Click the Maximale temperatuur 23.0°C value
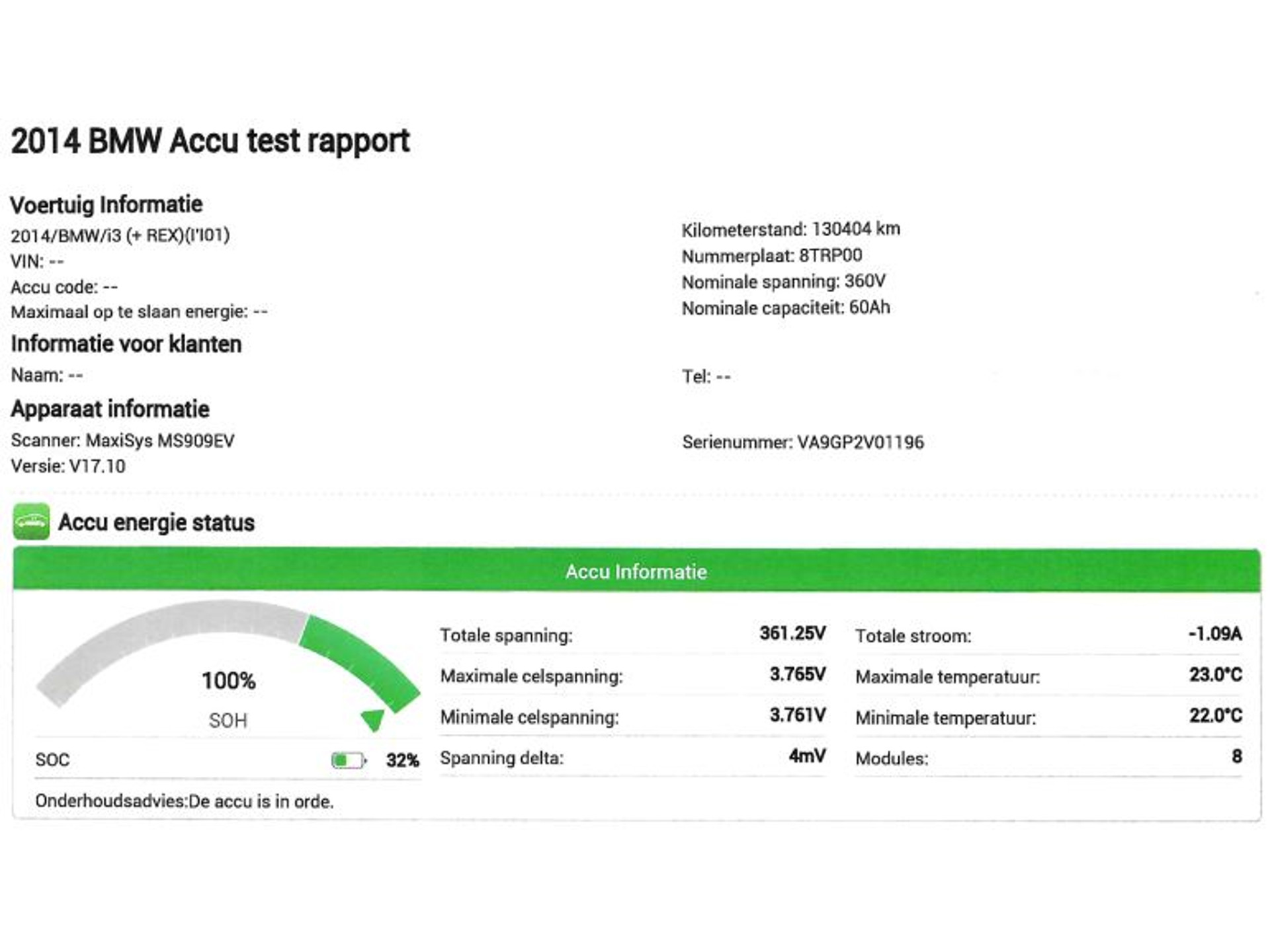Image resolution: width=1270 pixels, height=952 pixels. [x=1215, y=674]
